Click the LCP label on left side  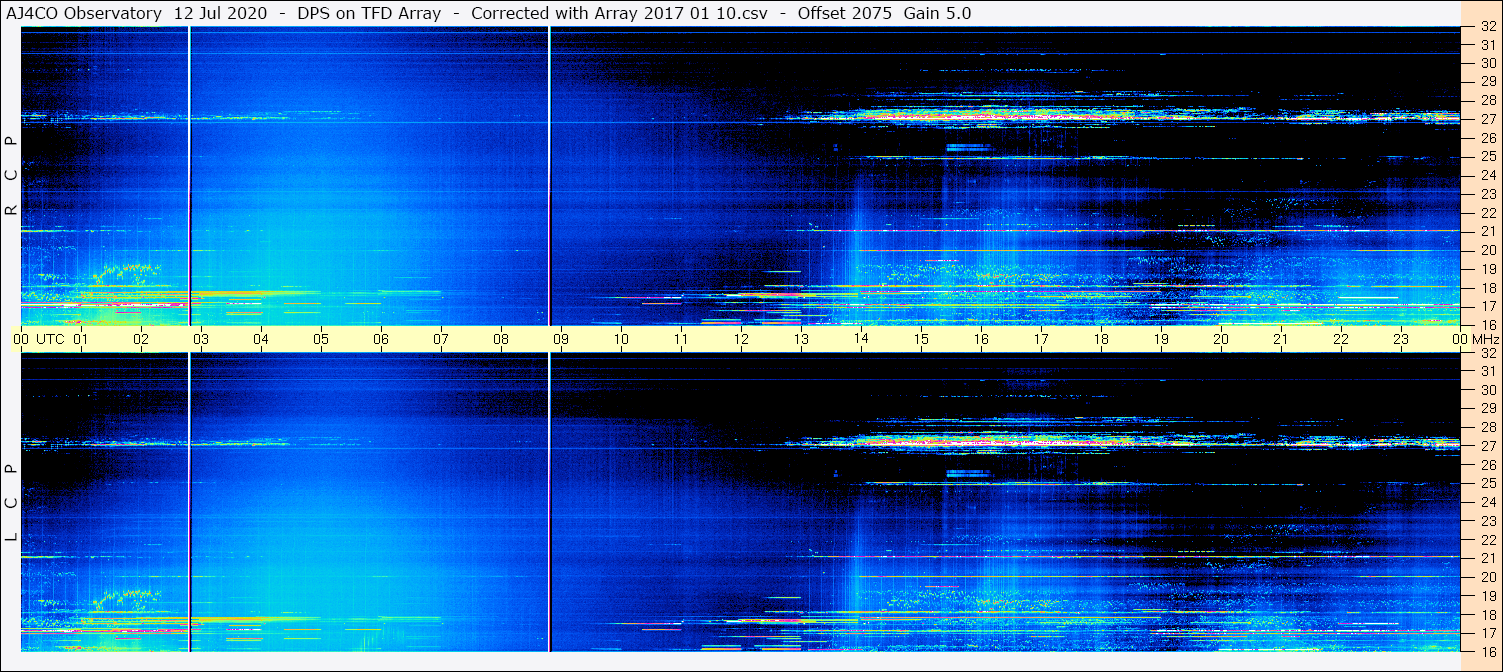[11, 503]
